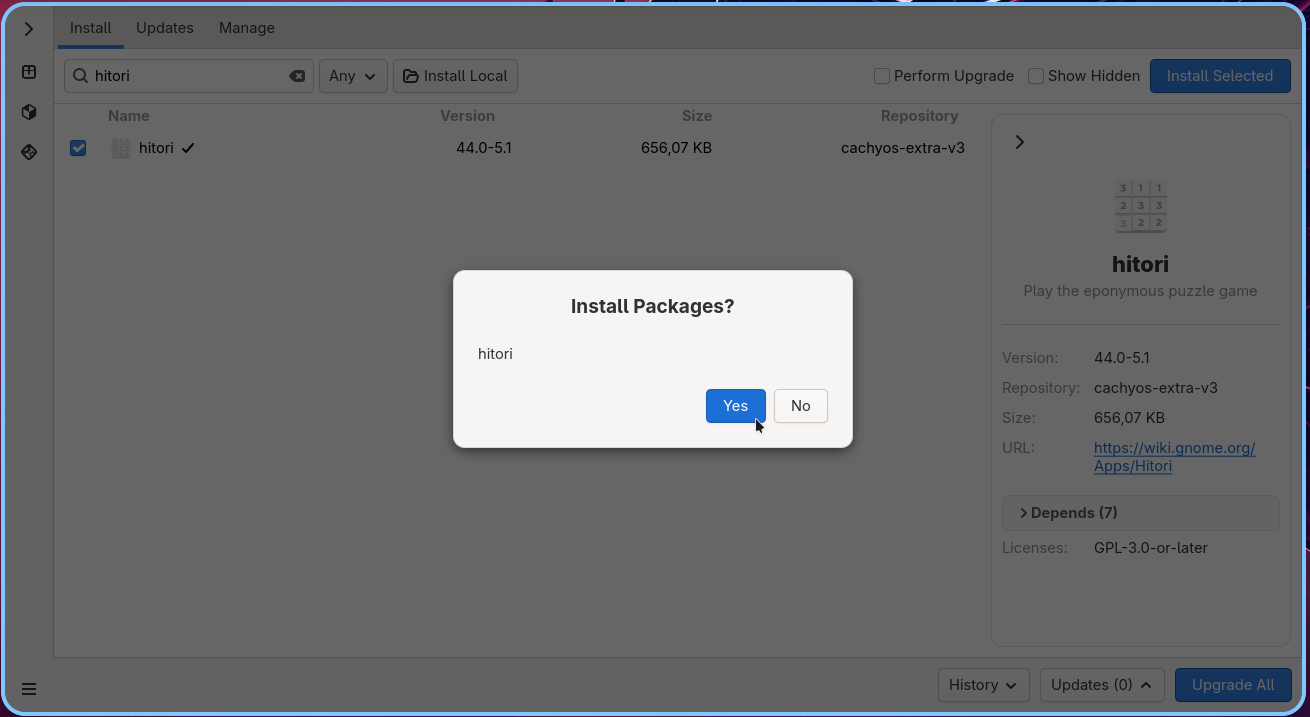Image resolution: width=1310 pixels, height=717 pixels.
Task: Click the Install Local button
Action: pos(456,76)
